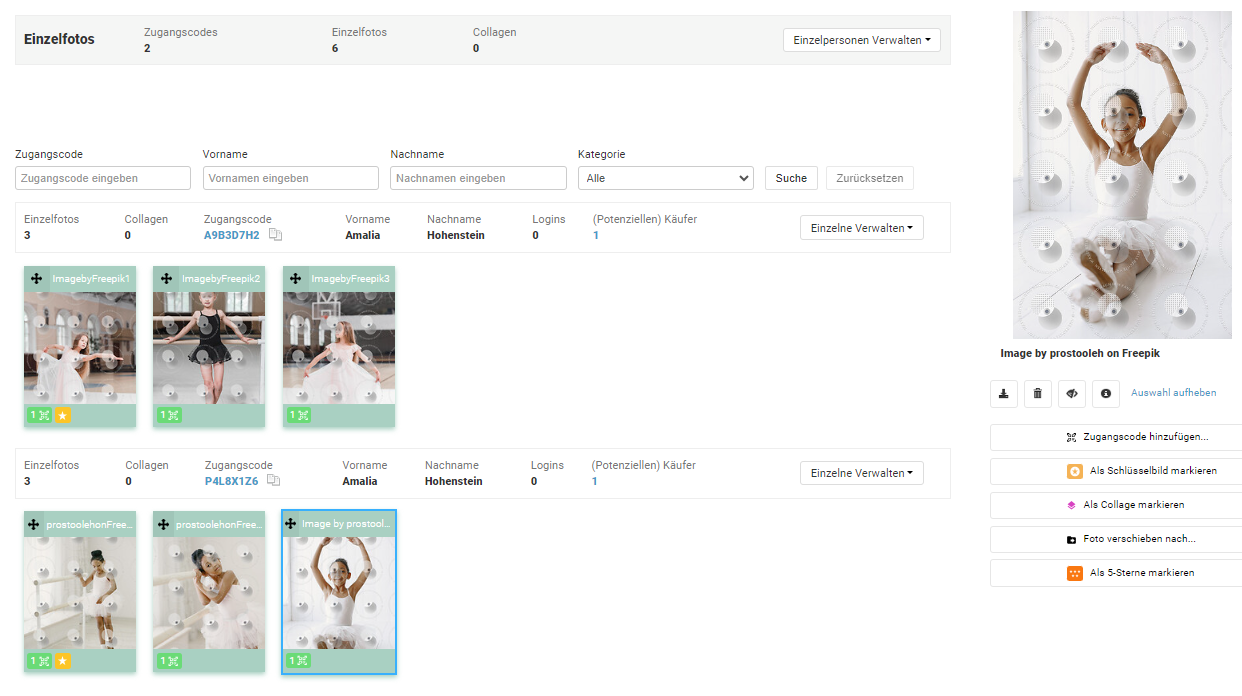Delete the selected photo via trash icon
1242x696 pixels.
(1038, 394)
